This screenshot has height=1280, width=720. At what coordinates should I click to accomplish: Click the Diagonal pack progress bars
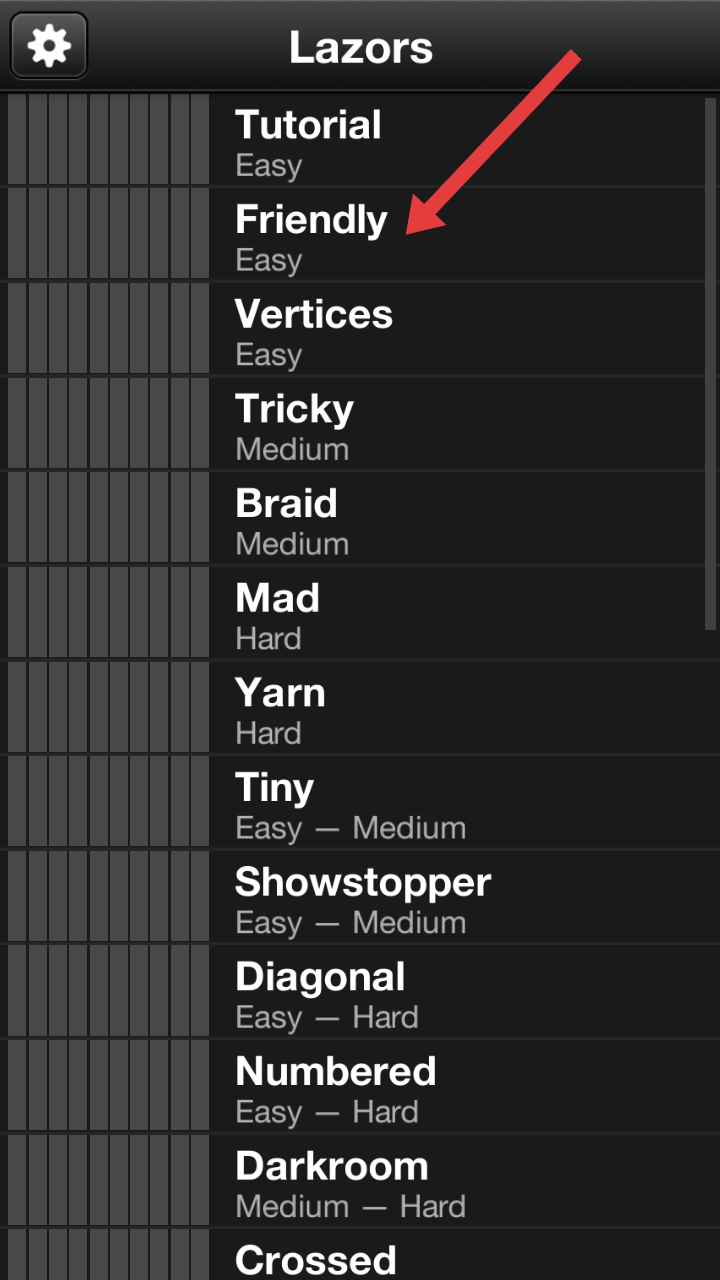pos(108,992)
